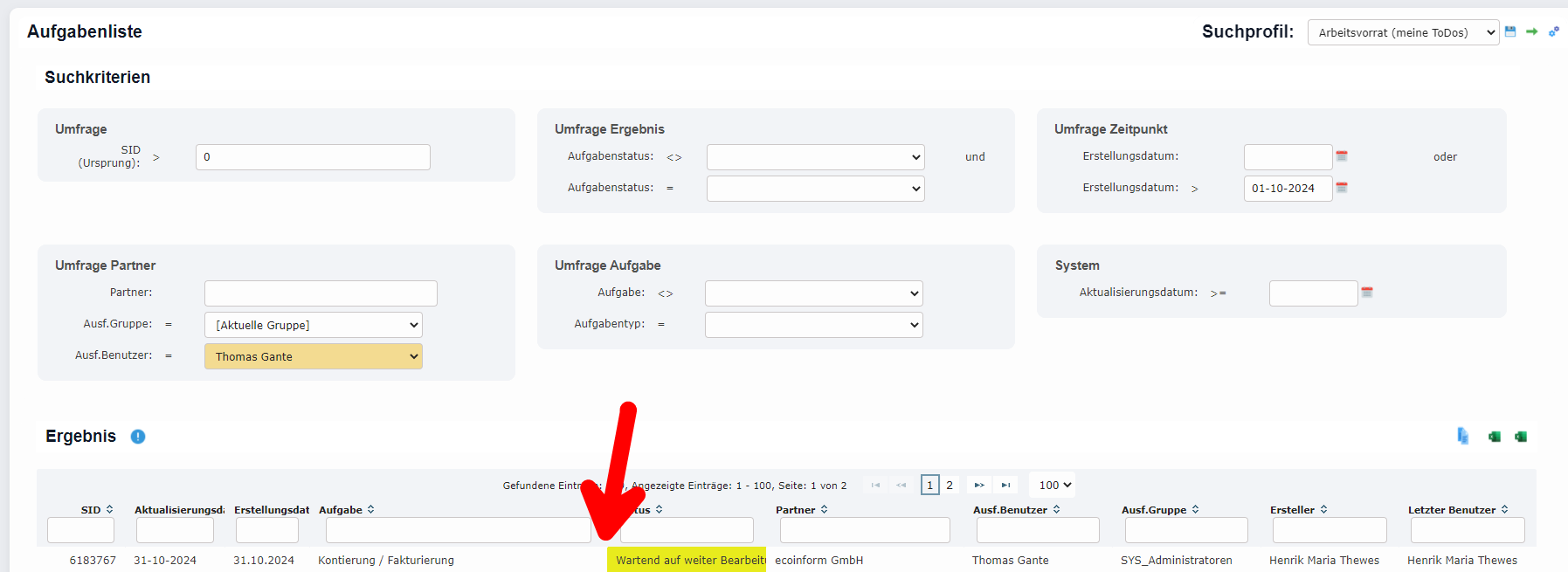This screenshot has height=572, width=1568.
Task: Sort results by Letzter Benutzer column arrows
Action: tap(1504, 509)
